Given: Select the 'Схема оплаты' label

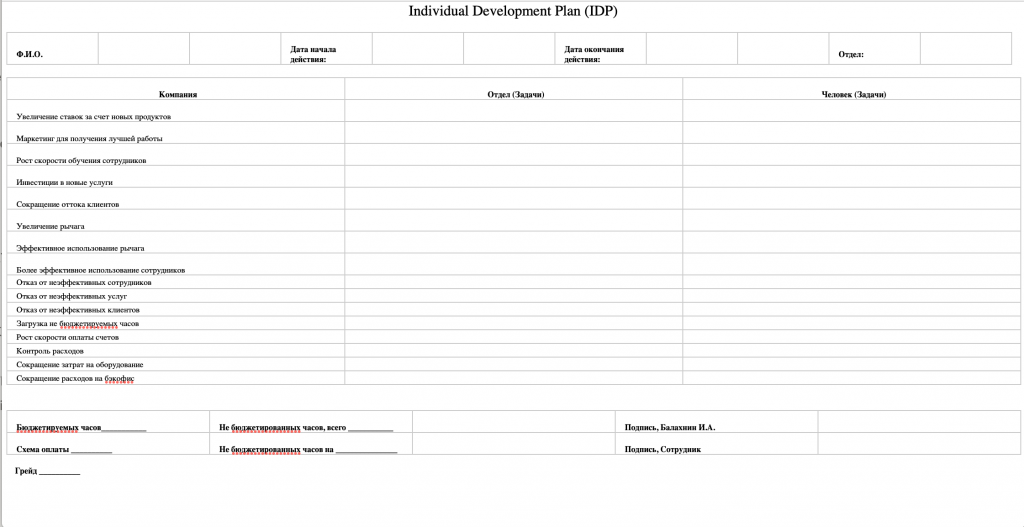Looking at the screenshot, I should pos(42,449).
